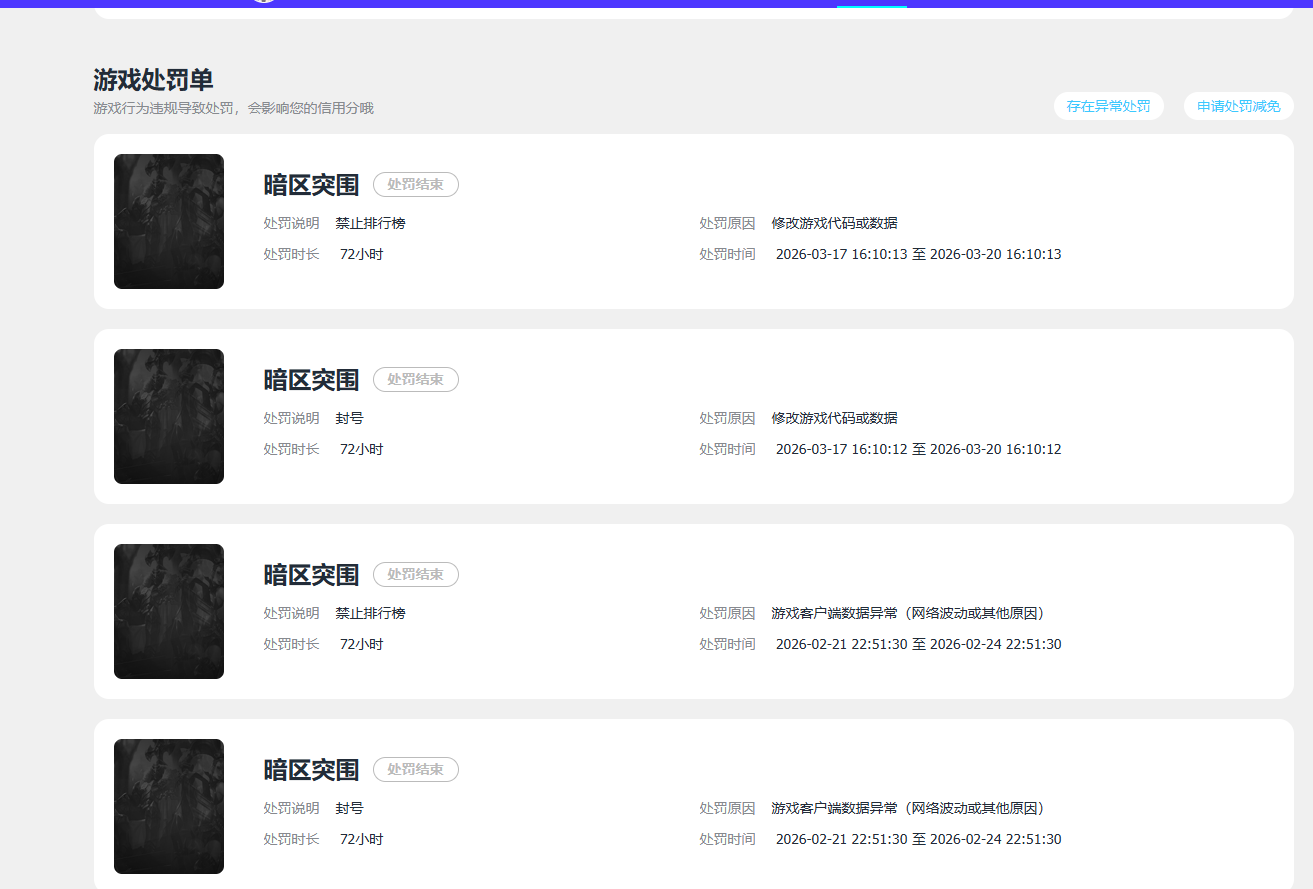The image size is (1313, 889).
Task: Click time range 2026-03-17 16:10:13 至 2026-03-20 16:10:13
Action: [919, 255]
